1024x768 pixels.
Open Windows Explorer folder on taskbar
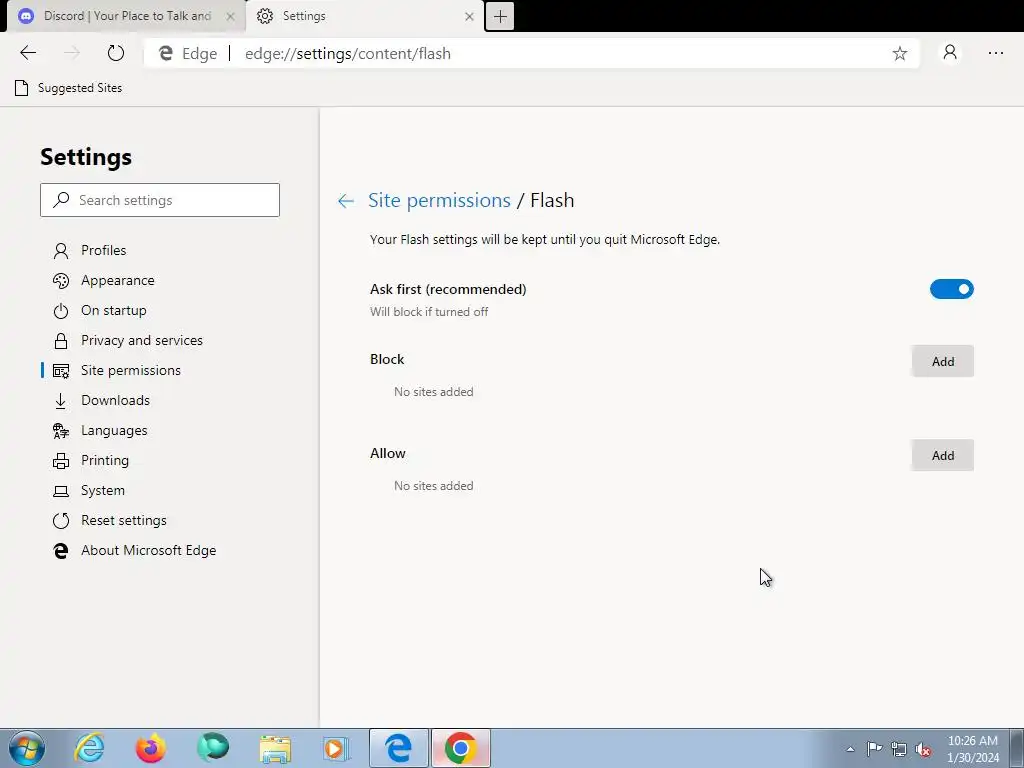(x=275, y=748)
